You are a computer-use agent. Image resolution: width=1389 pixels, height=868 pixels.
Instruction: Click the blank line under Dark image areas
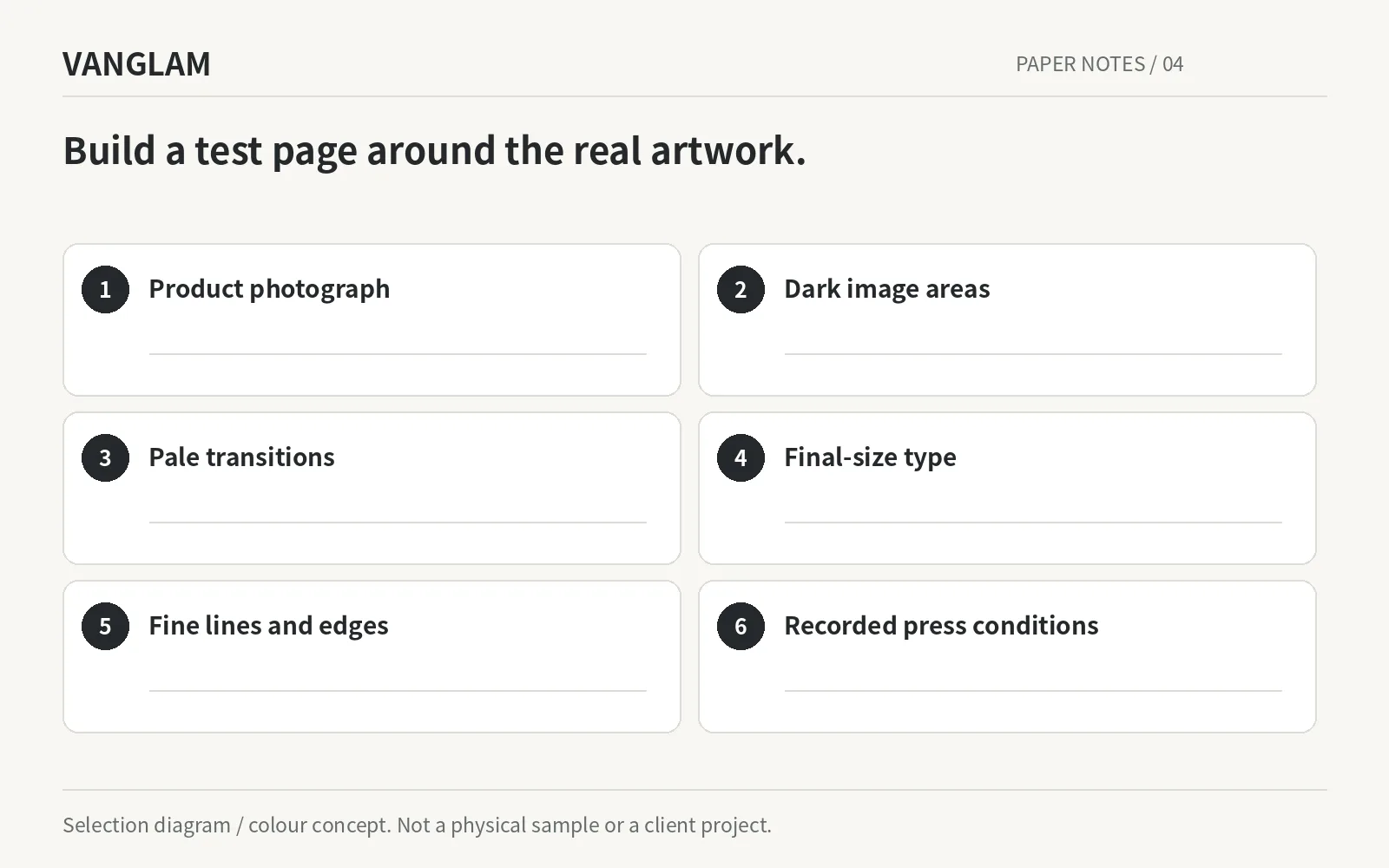pyautogui.click(x=1033, y=354)
